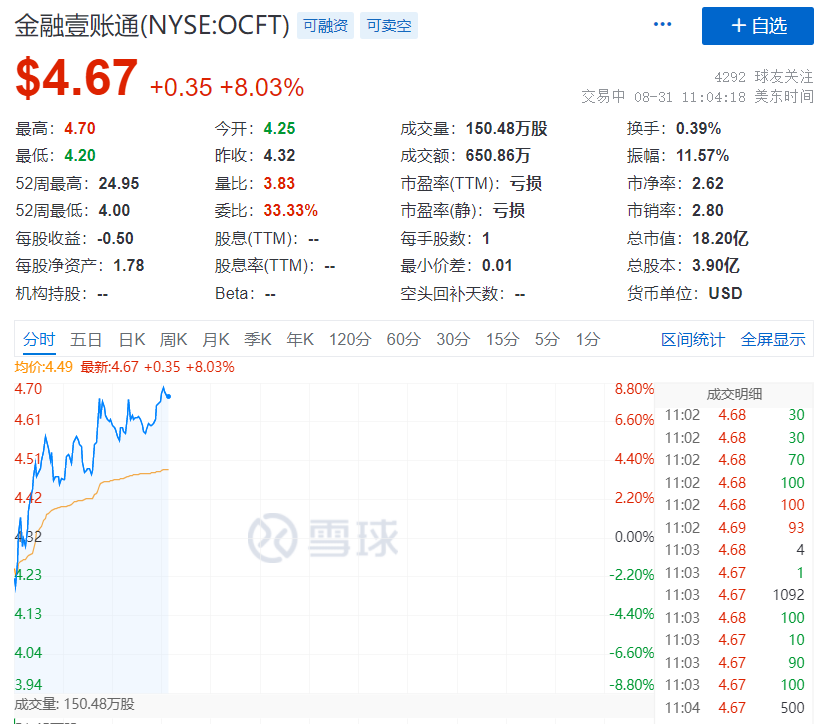The image size is (839, 724).
Task: Switch to 120分 interval tab
Action: [x=350, y=340]
